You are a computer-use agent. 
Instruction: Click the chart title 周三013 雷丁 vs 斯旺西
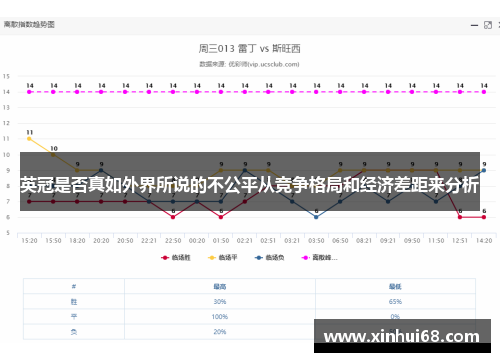[x=250, y=49]
